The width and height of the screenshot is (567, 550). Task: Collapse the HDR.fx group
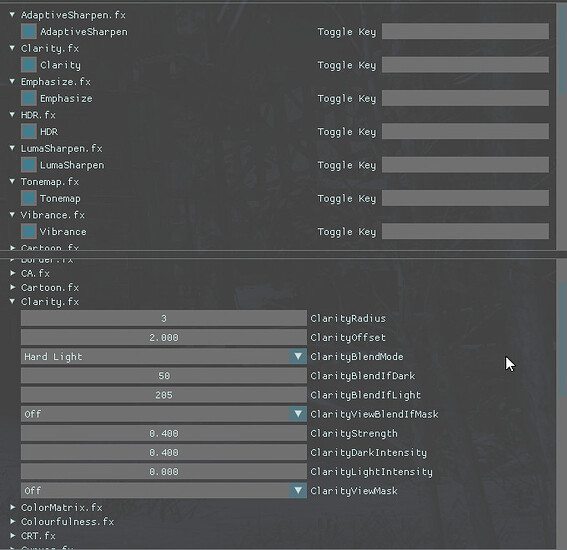(x=12, y=114)
